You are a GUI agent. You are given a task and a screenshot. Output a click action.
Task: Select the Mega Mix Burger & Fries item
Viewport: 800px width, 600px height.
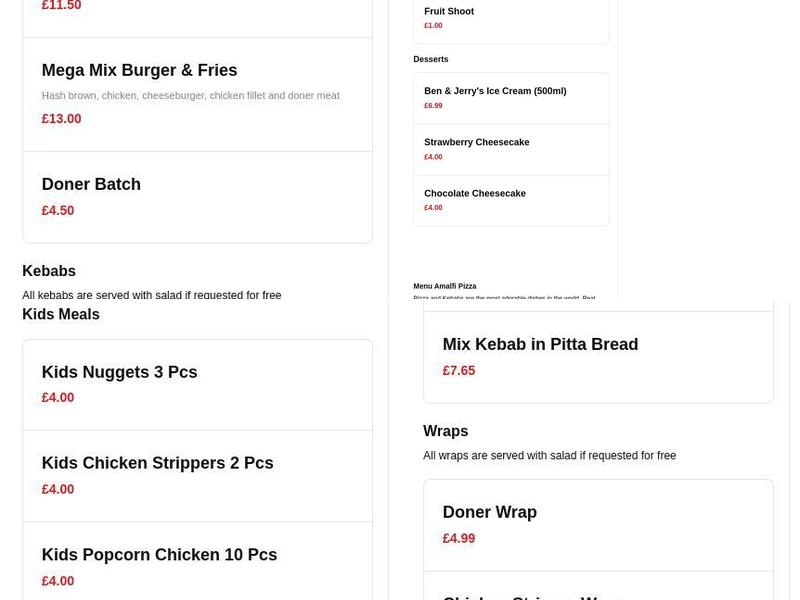pos(139,71)
